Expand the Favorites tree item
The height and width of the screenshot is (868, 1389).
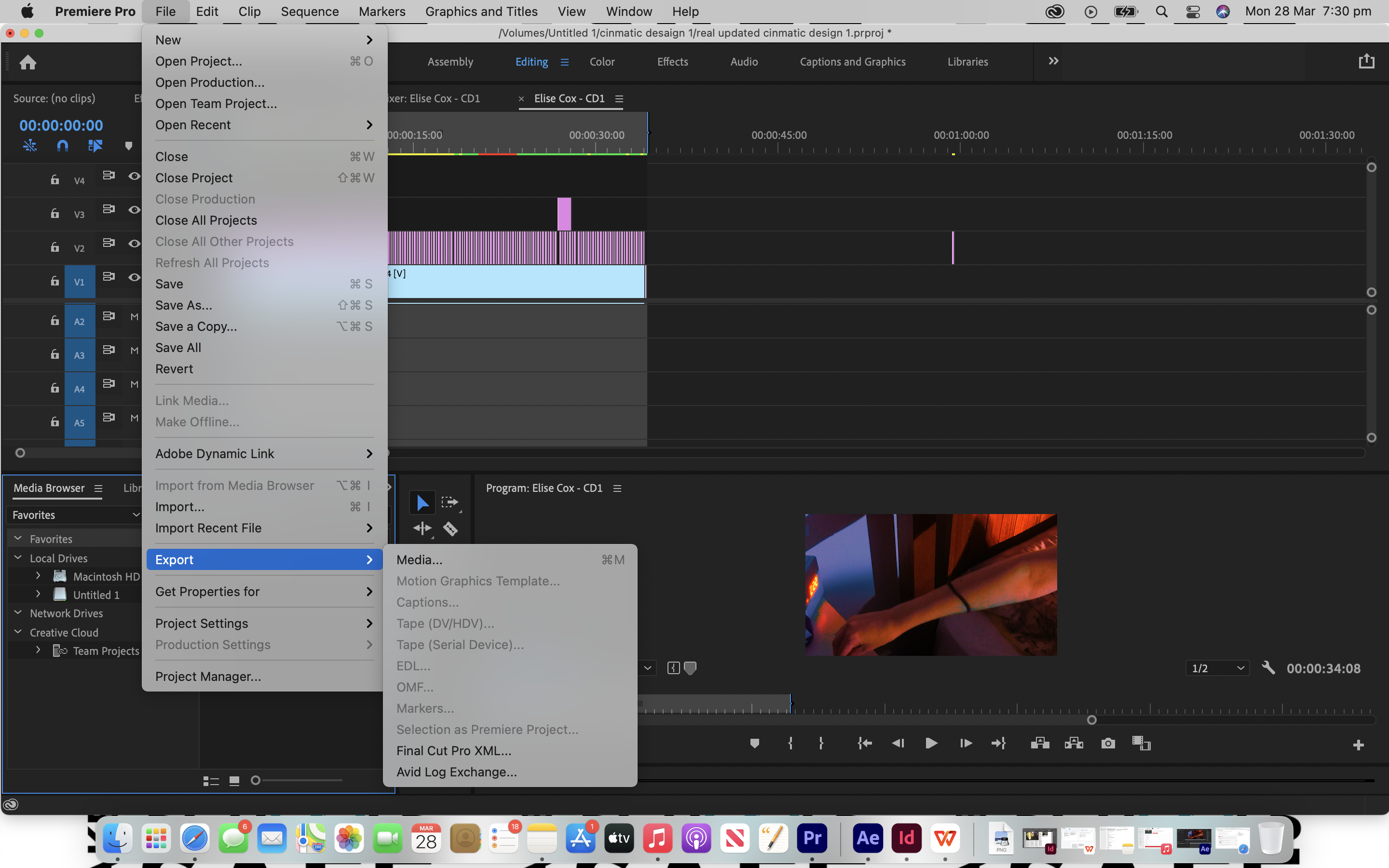click(x=17, y=538)
